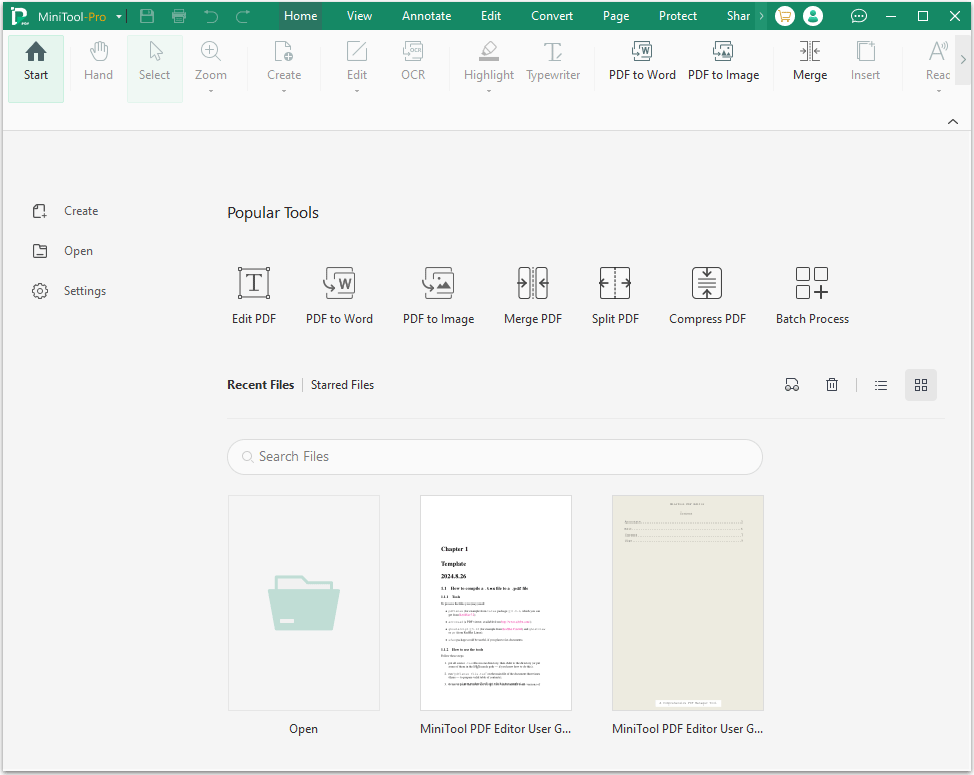Open the Chapter 1 Template PDF thumbnail
The image size is (974, 775).
pyautogui.click(x=496, y=603)
